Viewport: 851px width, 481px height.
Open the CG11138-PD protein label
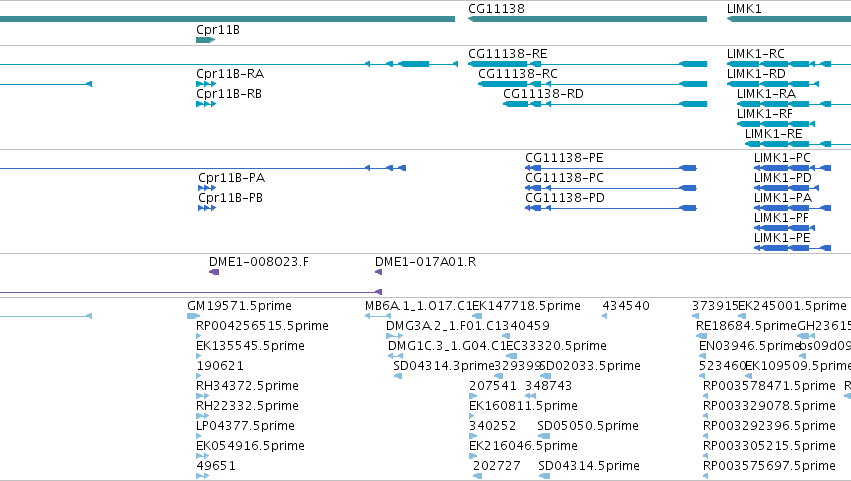564,198
